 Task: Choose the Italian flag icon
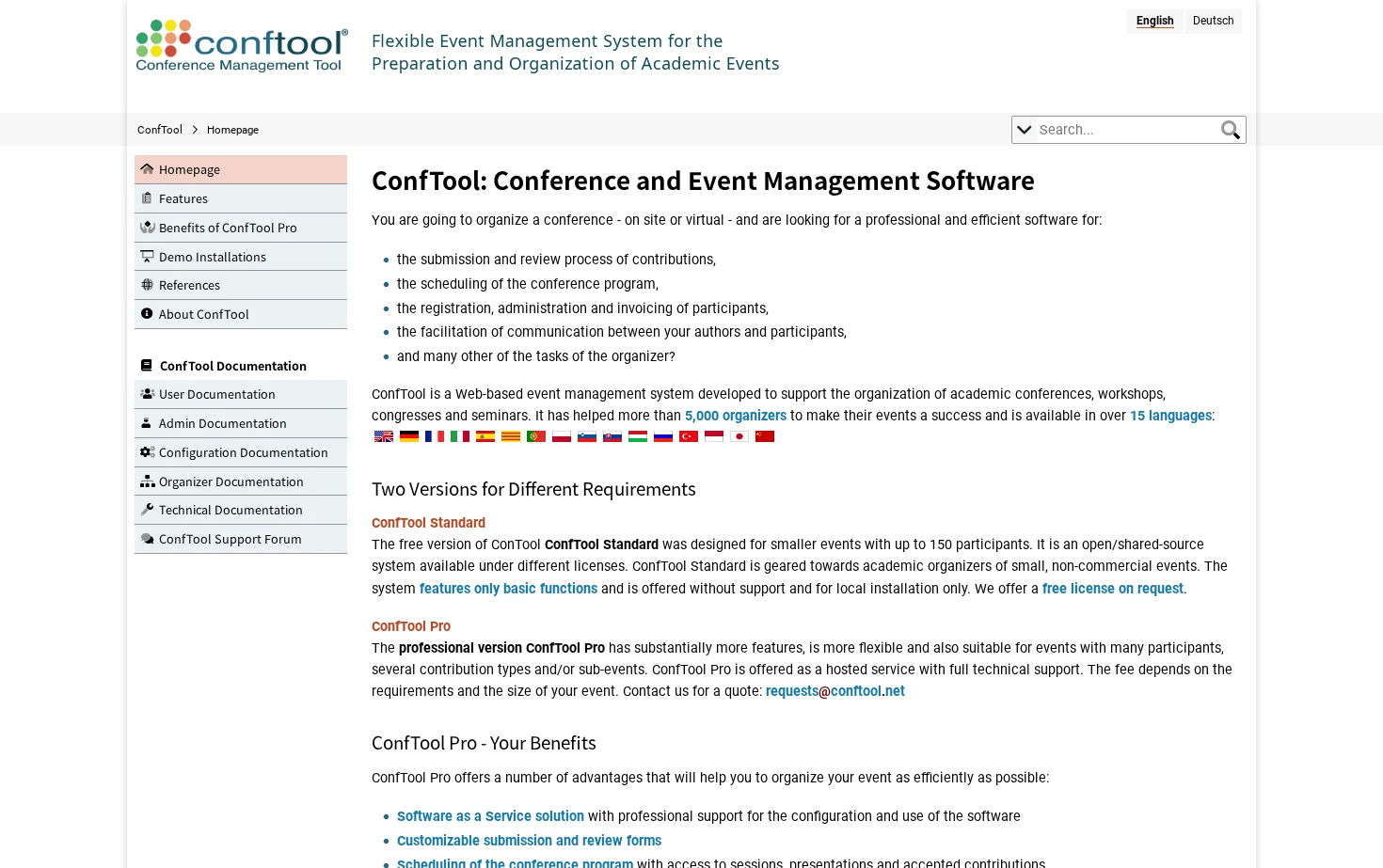460,436
